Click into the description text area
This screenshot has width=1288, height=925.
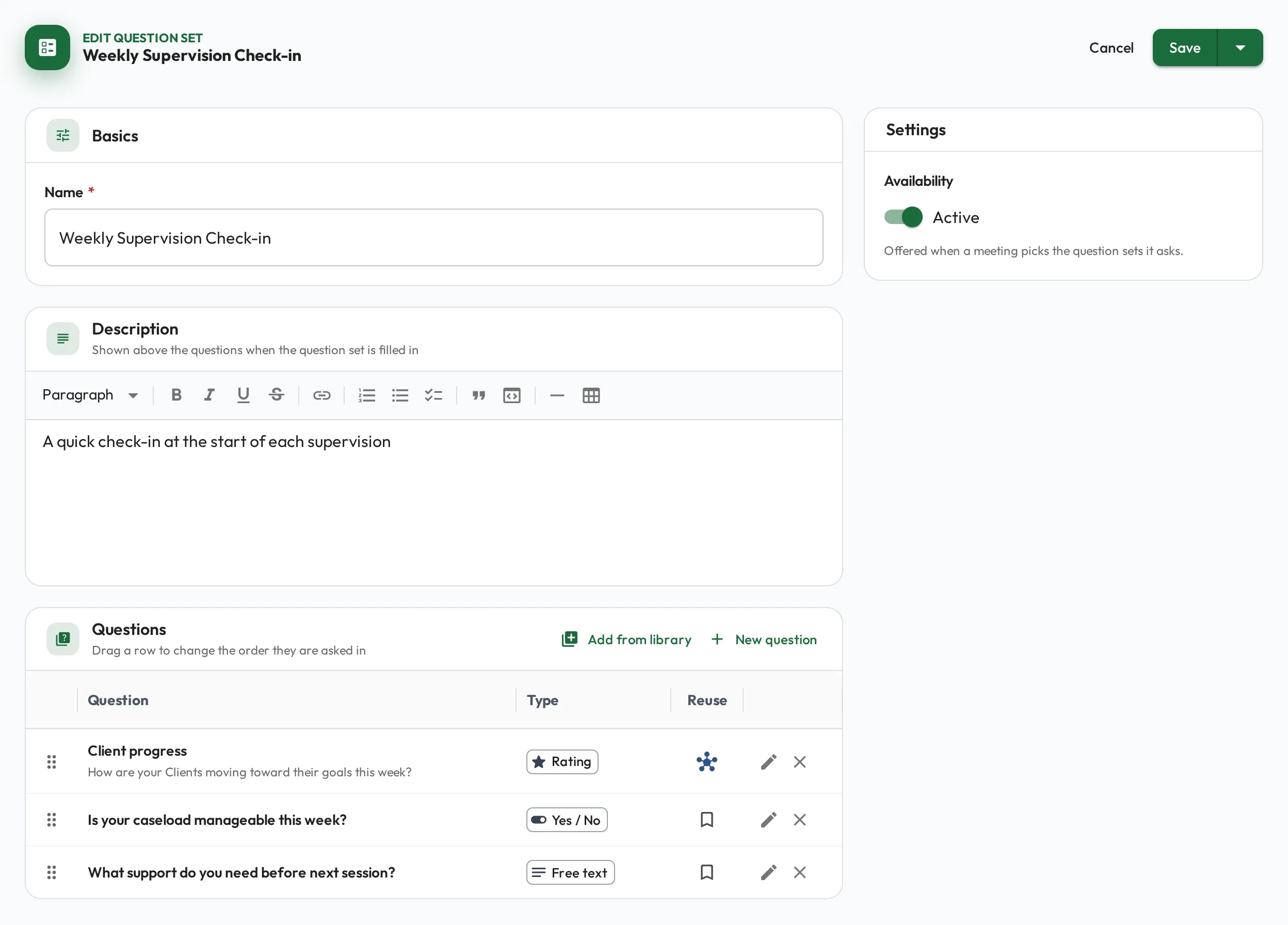point(433,502)
